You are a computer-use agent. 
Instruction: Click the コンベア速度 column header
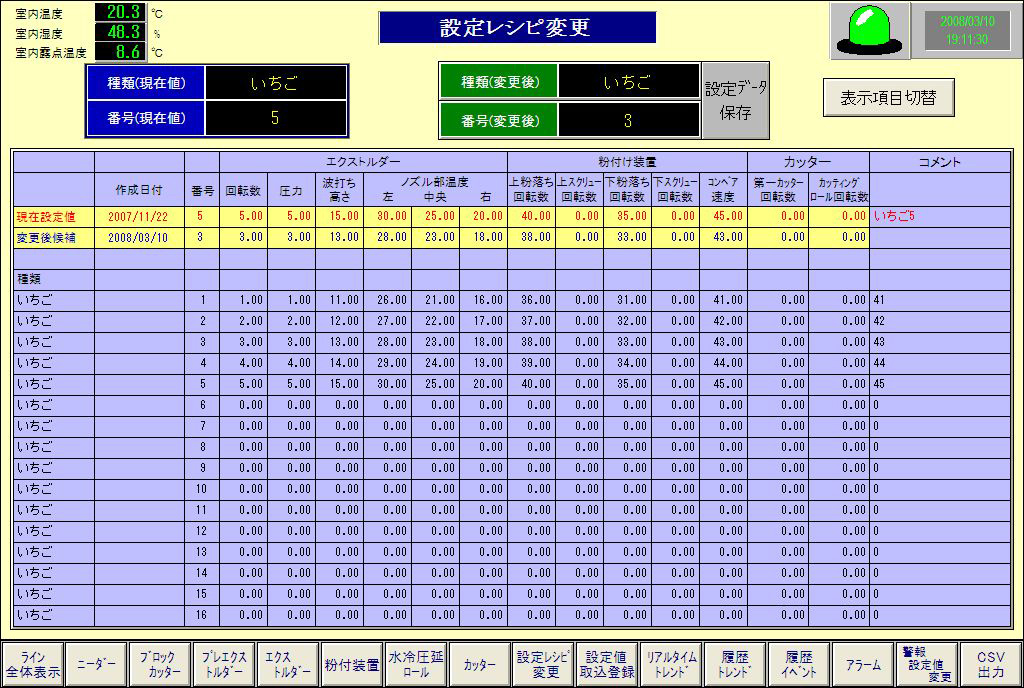(723, 190)
